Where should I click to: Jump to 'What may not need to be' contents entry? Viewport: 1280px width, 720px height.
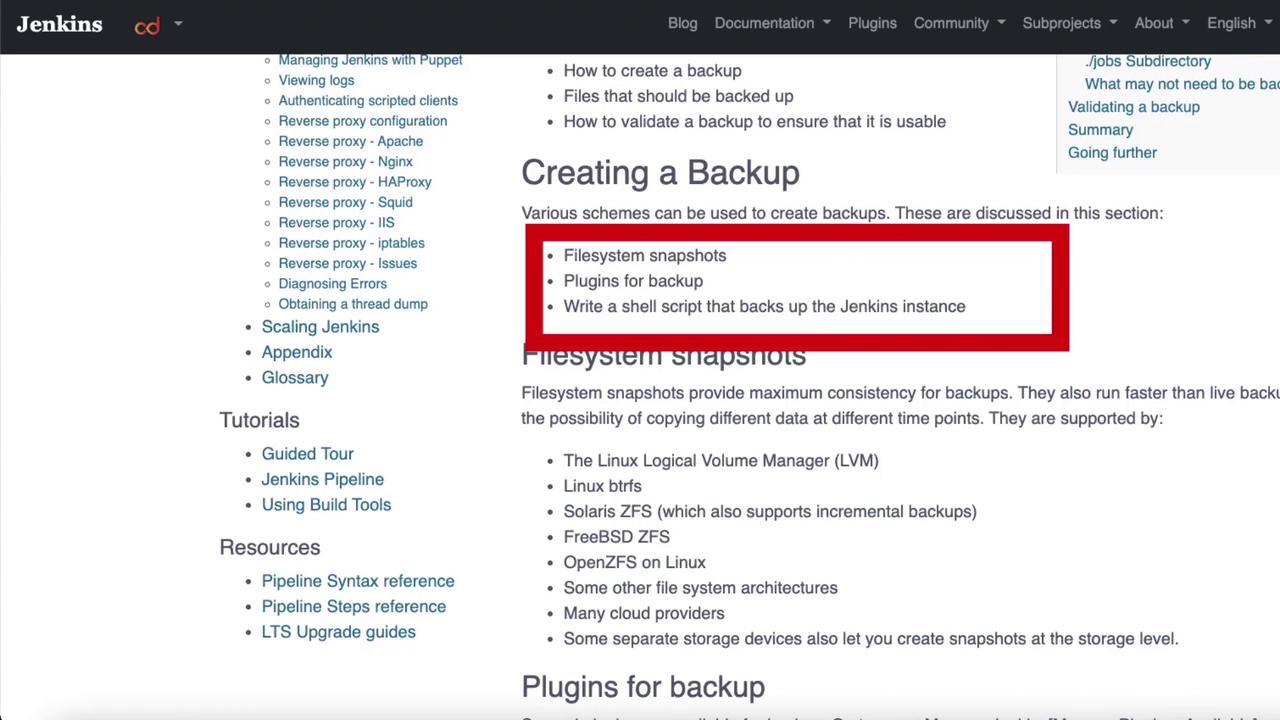(1182, 84)
